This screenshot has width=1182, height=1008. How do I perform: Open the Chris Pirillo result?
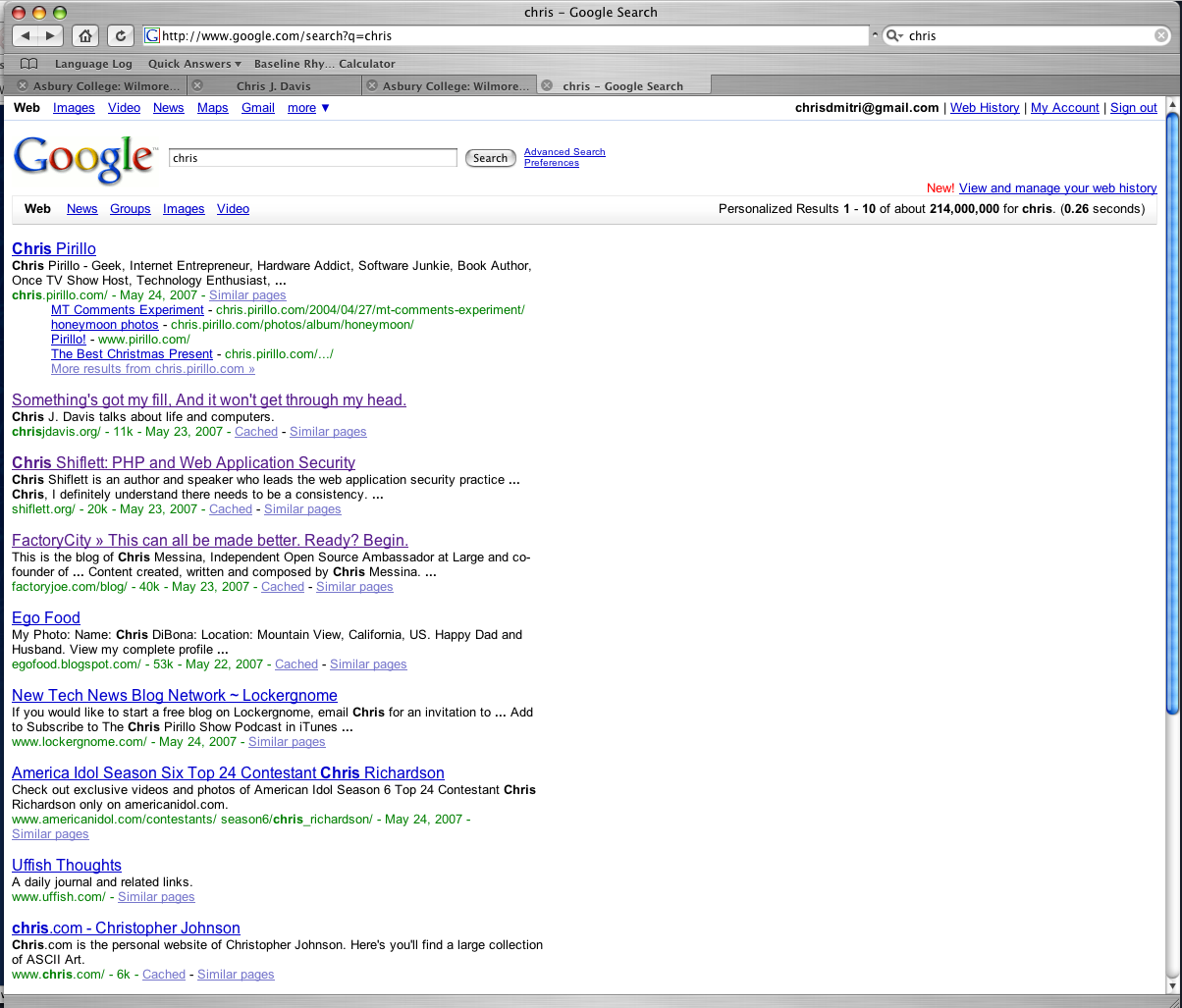[x=54, y=249]
